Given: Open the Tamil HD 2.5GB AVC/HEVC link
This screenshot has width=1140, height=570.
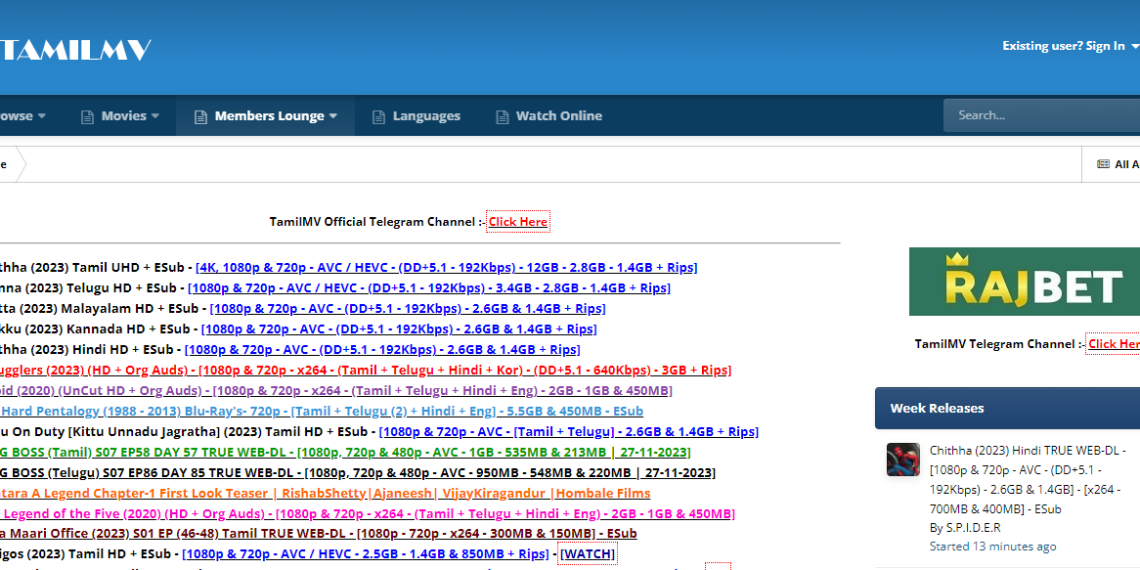Looking at the screenshot, I should (366, 554).
